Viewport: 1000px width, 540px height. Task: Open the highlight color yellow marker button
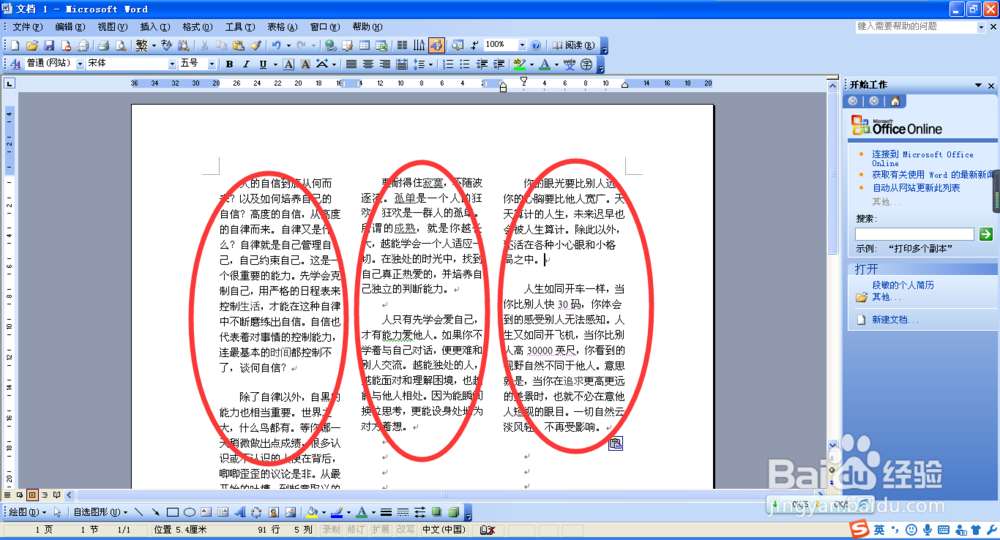click(520, 64)
